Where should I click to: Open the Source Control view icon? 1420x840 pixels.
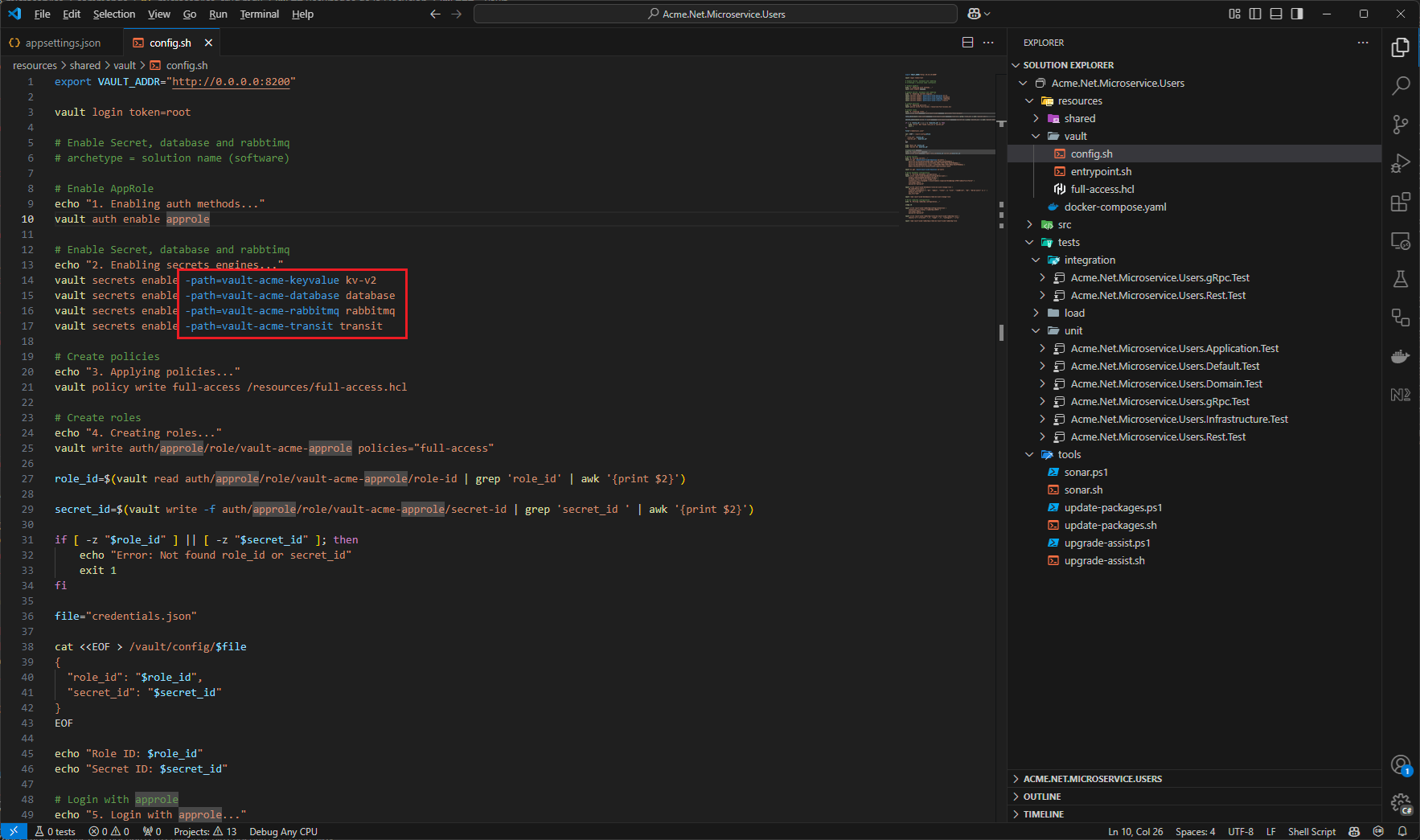tap(1400, 124)
